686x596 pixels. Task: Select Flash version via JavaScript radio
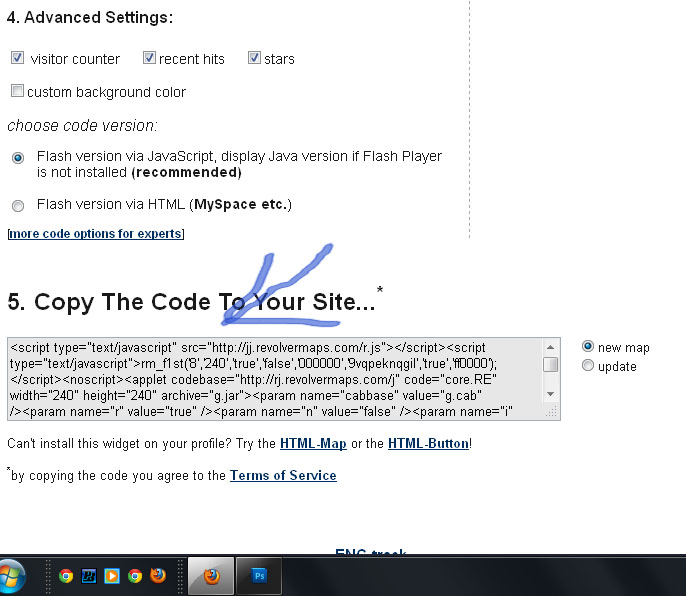pos(18,158)
